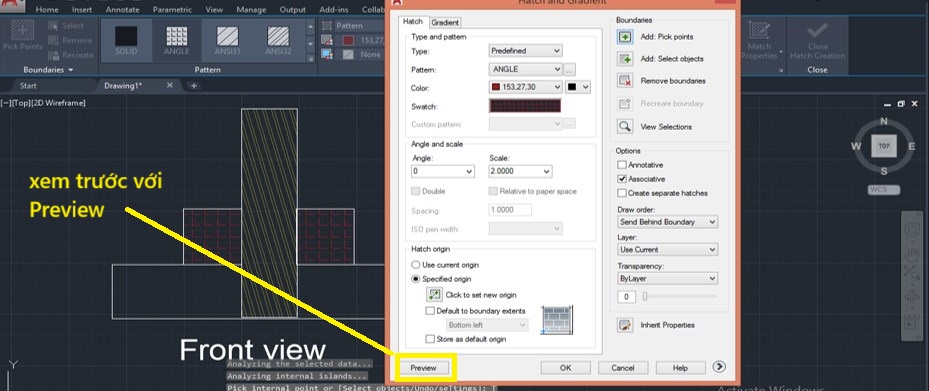Click the transparency value input field
The height and width of the screenshot is (391, 929).
pos(626,296)
